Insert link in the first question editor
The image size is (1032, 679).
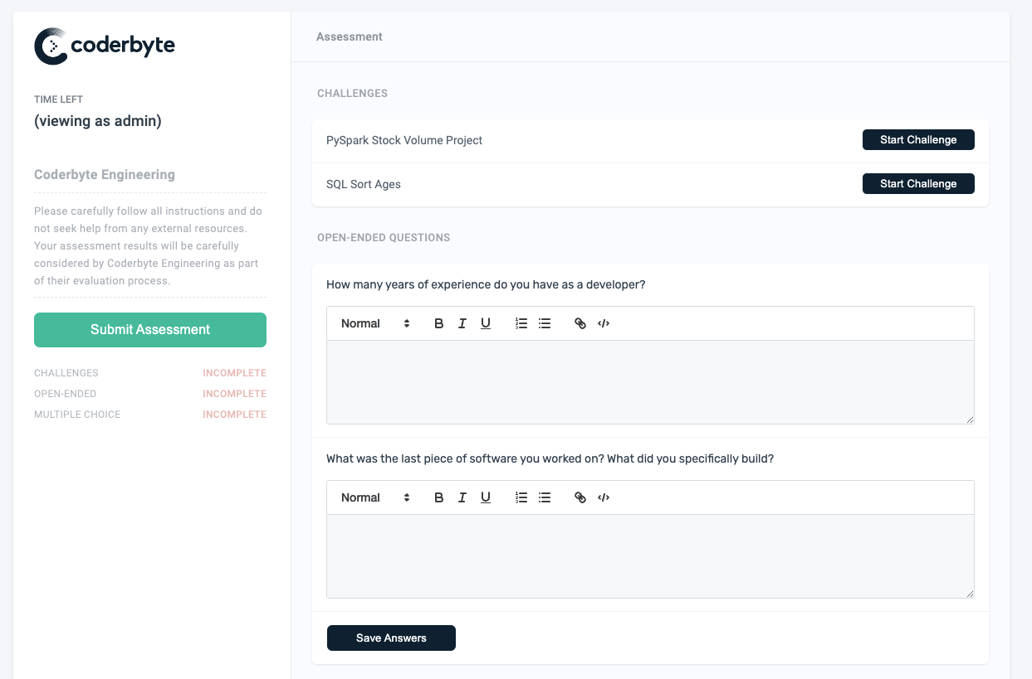click(x=580, y=324)
